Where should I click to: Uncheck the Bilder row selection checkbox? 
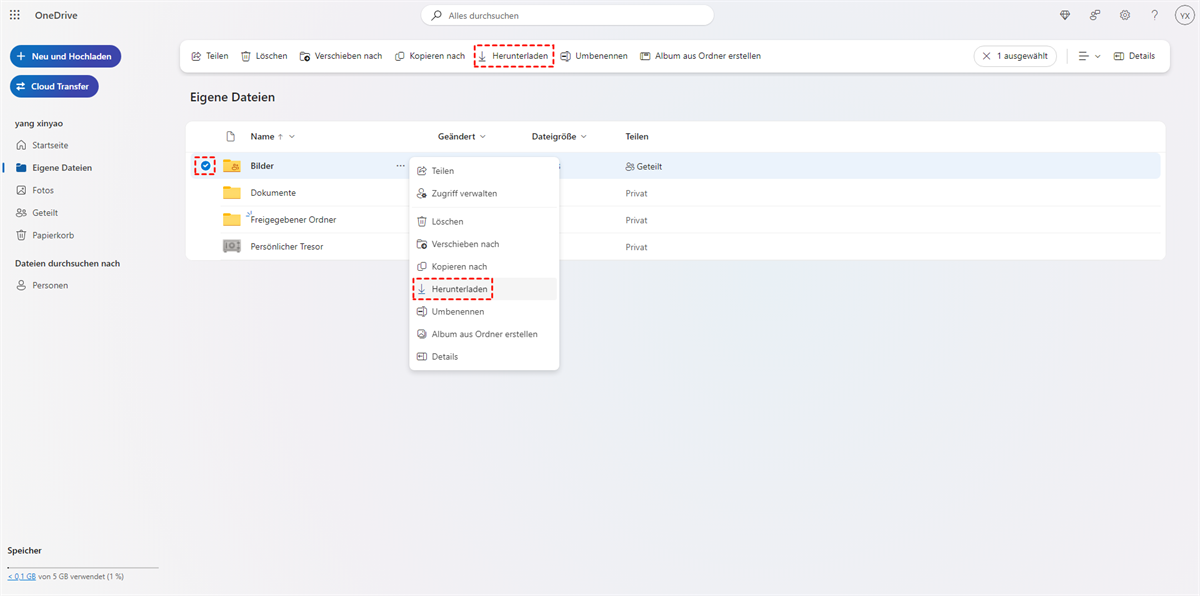point(205,166)
